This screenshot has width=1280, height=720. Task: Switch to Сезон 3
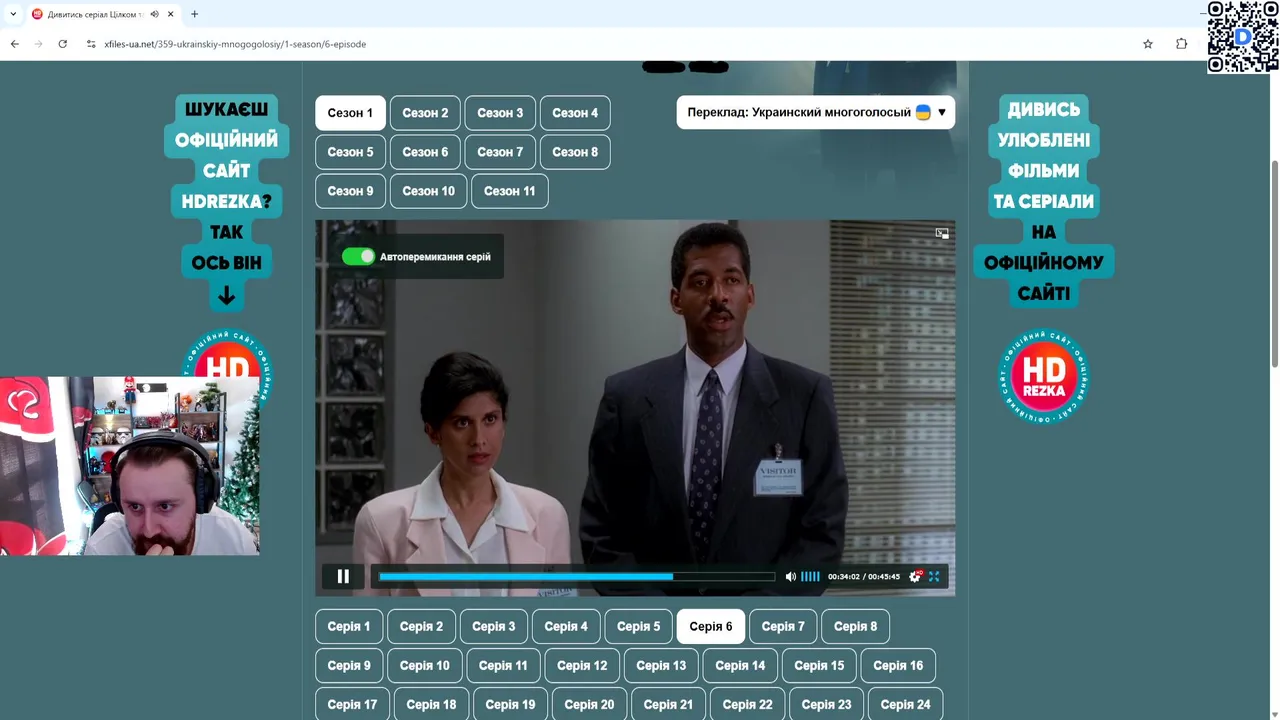(x=500, y=113)
